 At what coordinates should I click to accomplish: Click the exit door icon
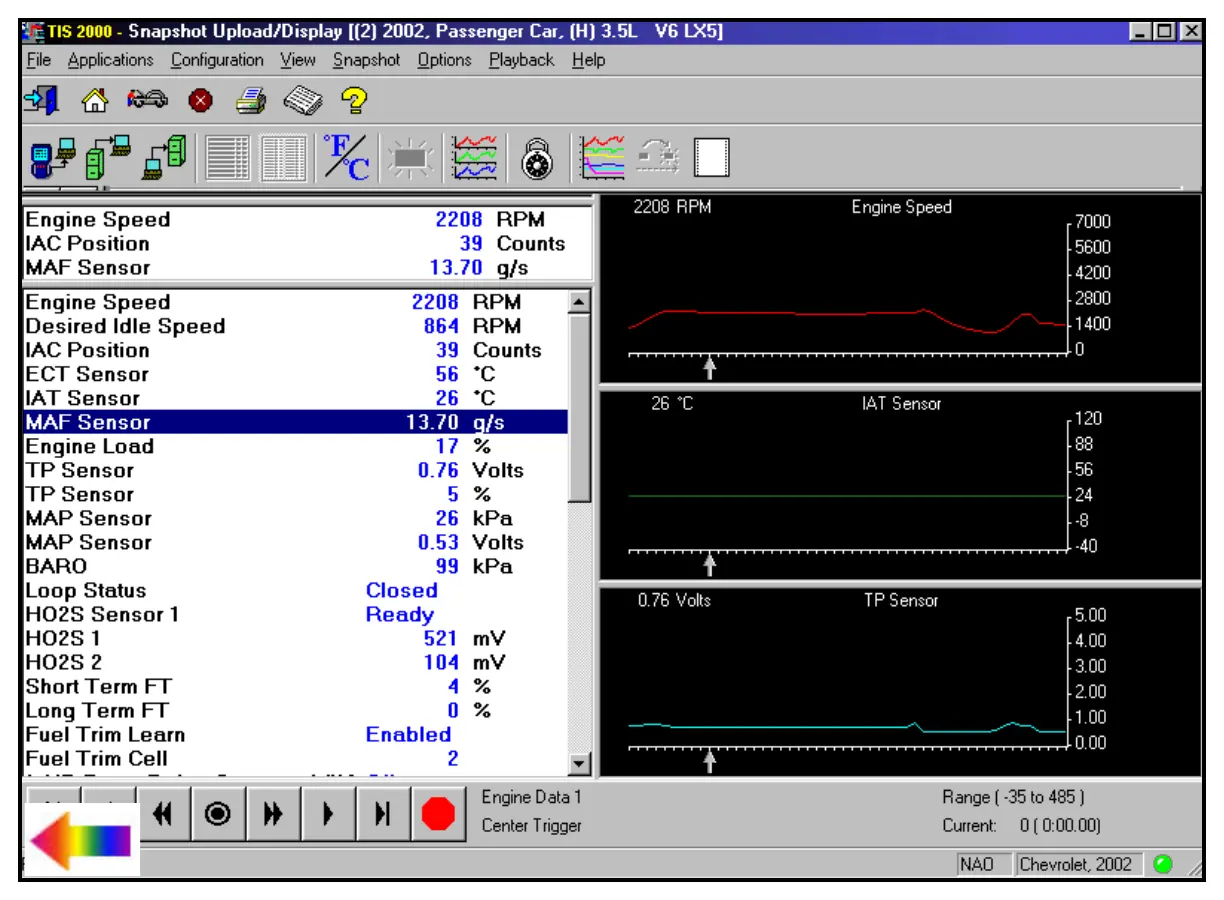pyautogui.click(x=42, y=100)
